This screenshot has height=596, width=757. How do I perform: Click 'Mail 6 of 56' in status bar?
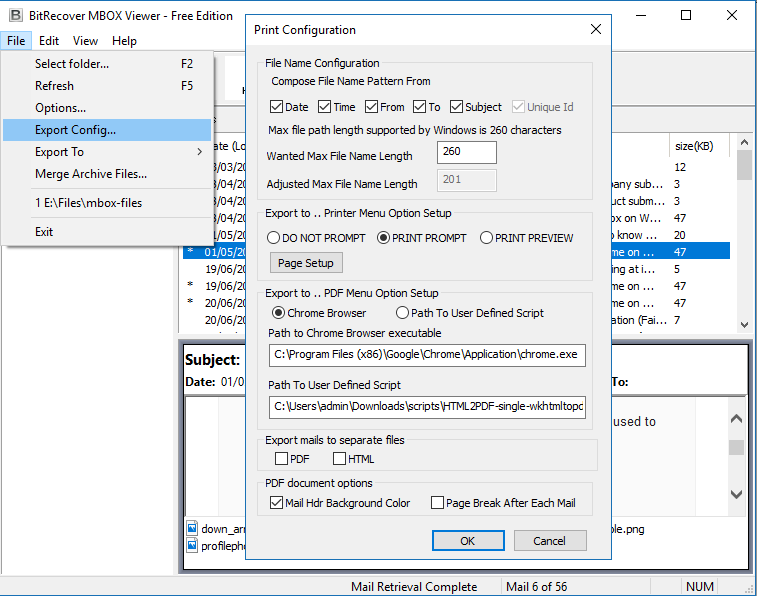536,586
